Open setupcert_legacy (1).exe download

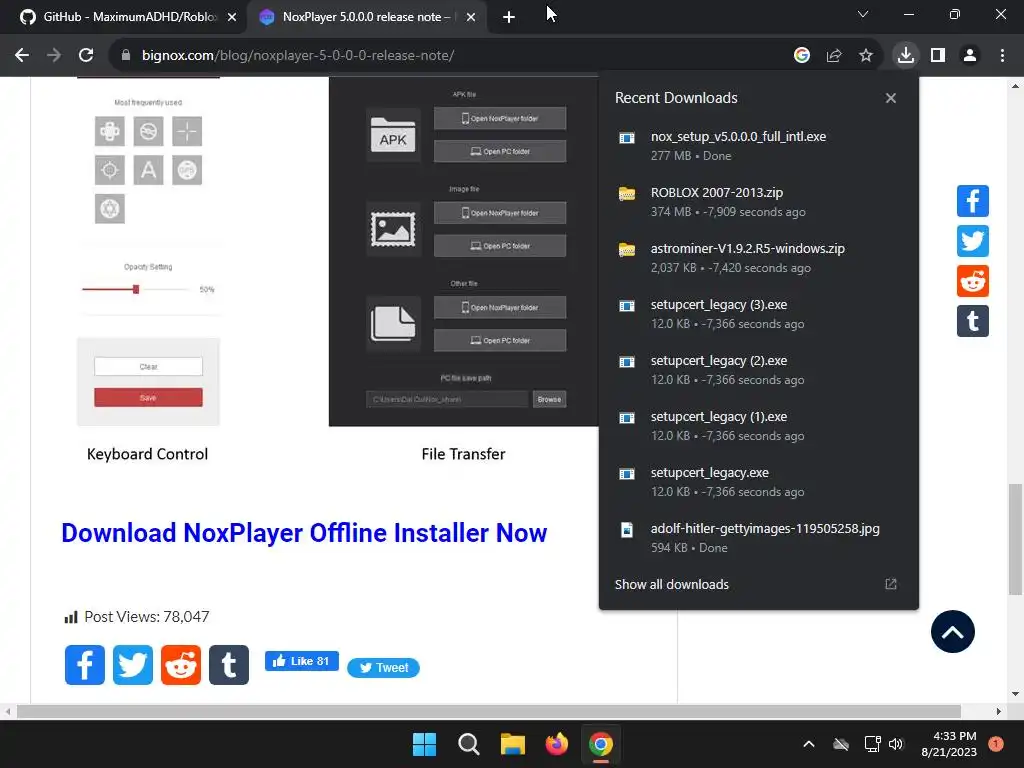758,426
